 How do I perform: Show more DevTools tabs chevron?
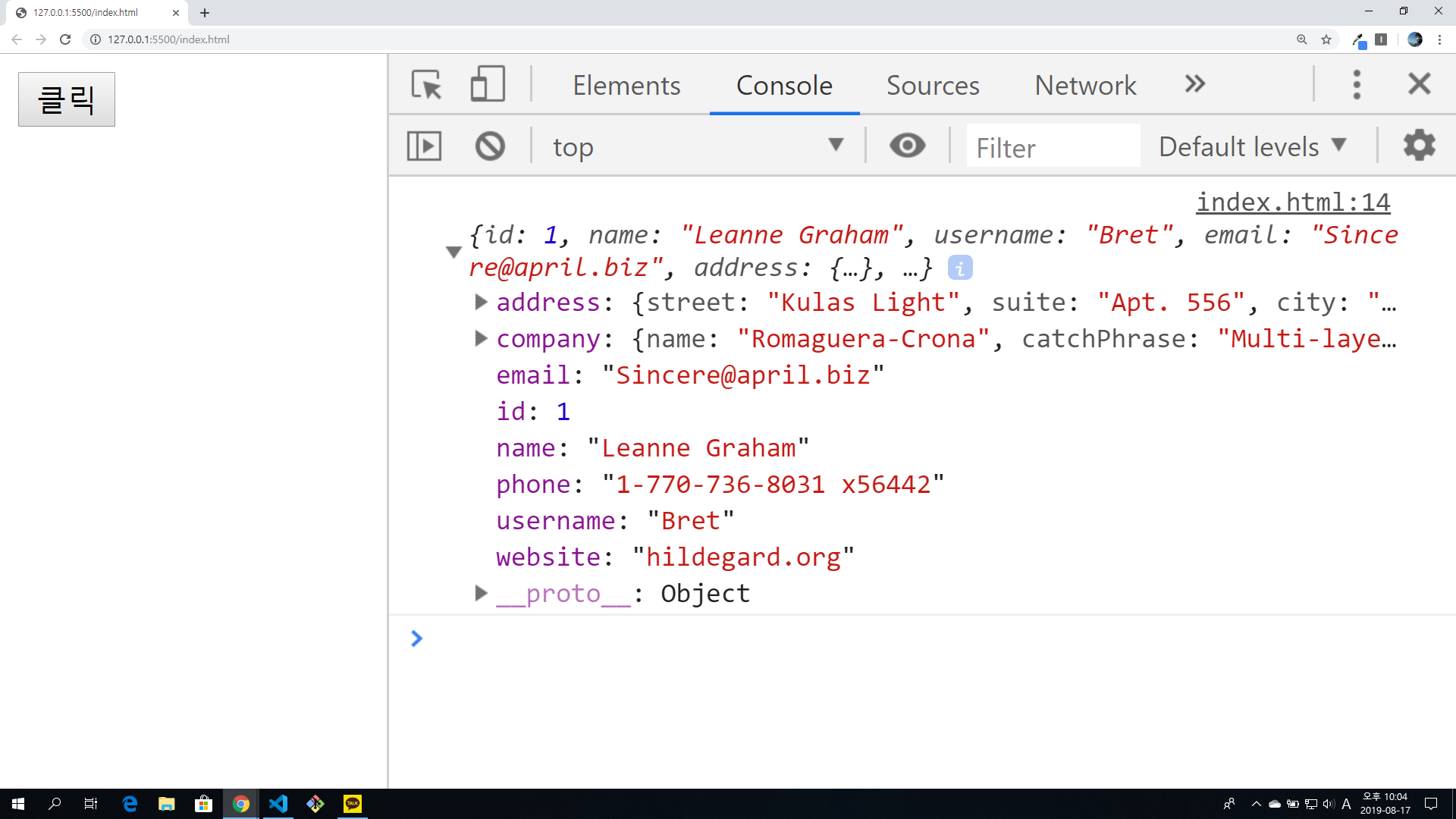tap(1195, 84)
